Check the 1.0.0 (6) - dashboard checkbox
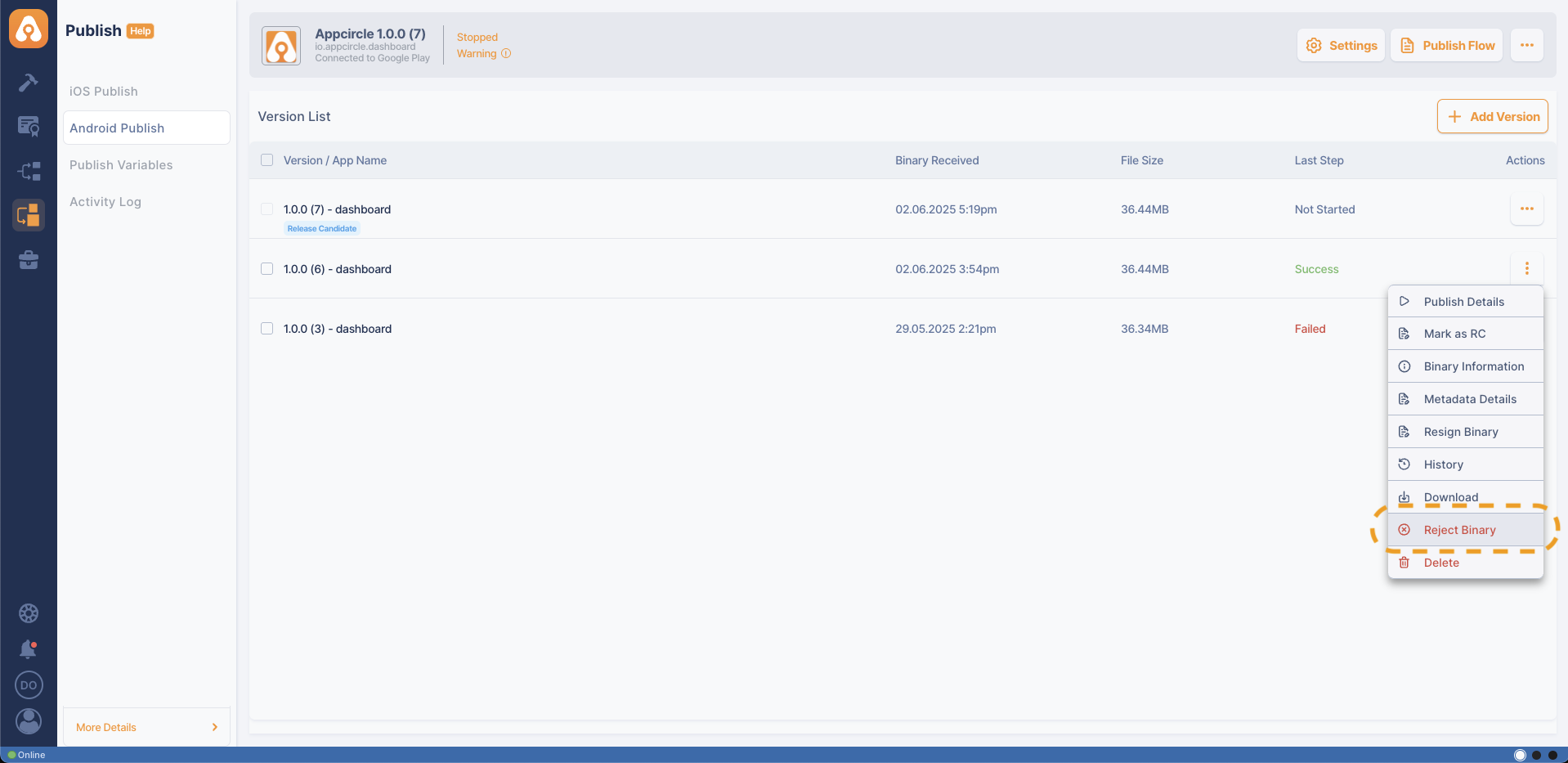Image resolution: width=1568 pixels, height=763 pixels. point(267,269)
